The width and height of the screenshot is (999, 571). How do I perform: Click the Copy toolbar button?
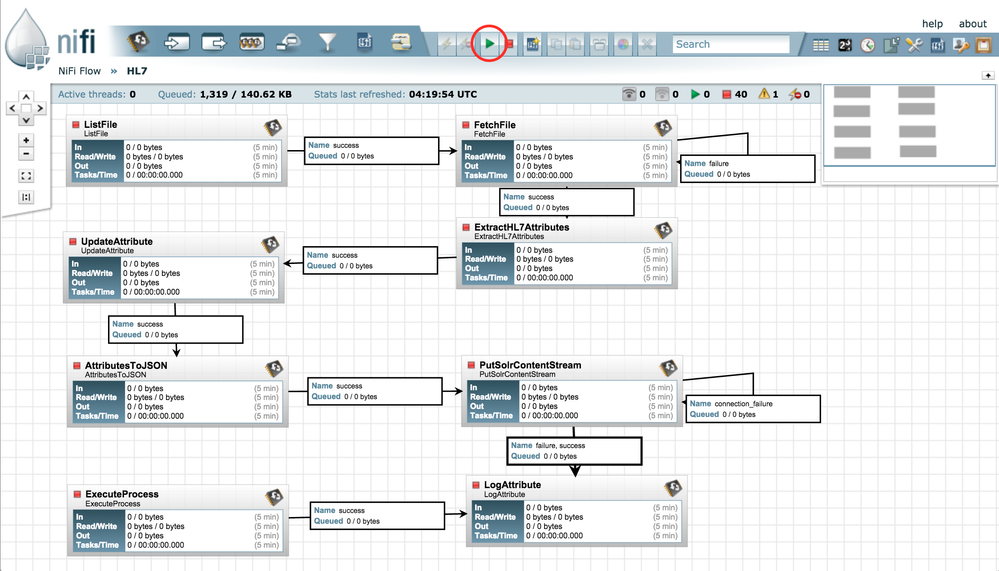(x=556, y=44)
